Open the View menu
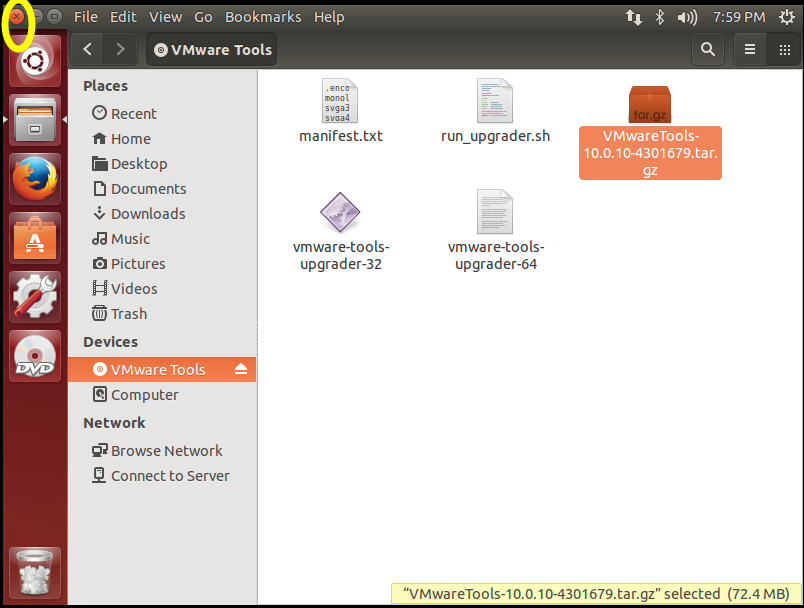Viewport: 804px width, 608px height. point(165,17)
